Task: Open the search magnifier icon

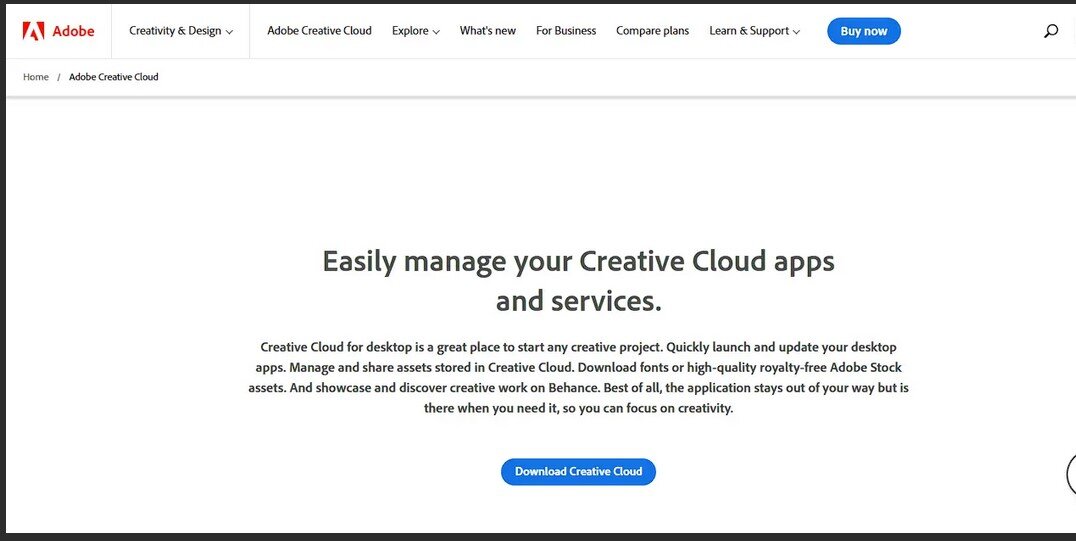Action: [x=1051, y=31]
